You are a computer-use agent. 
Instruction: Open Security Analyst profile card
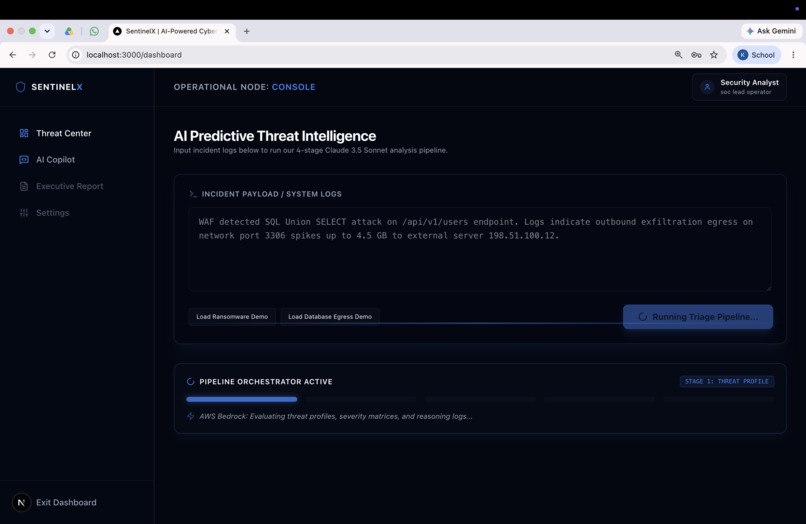(x=739, y=87)
